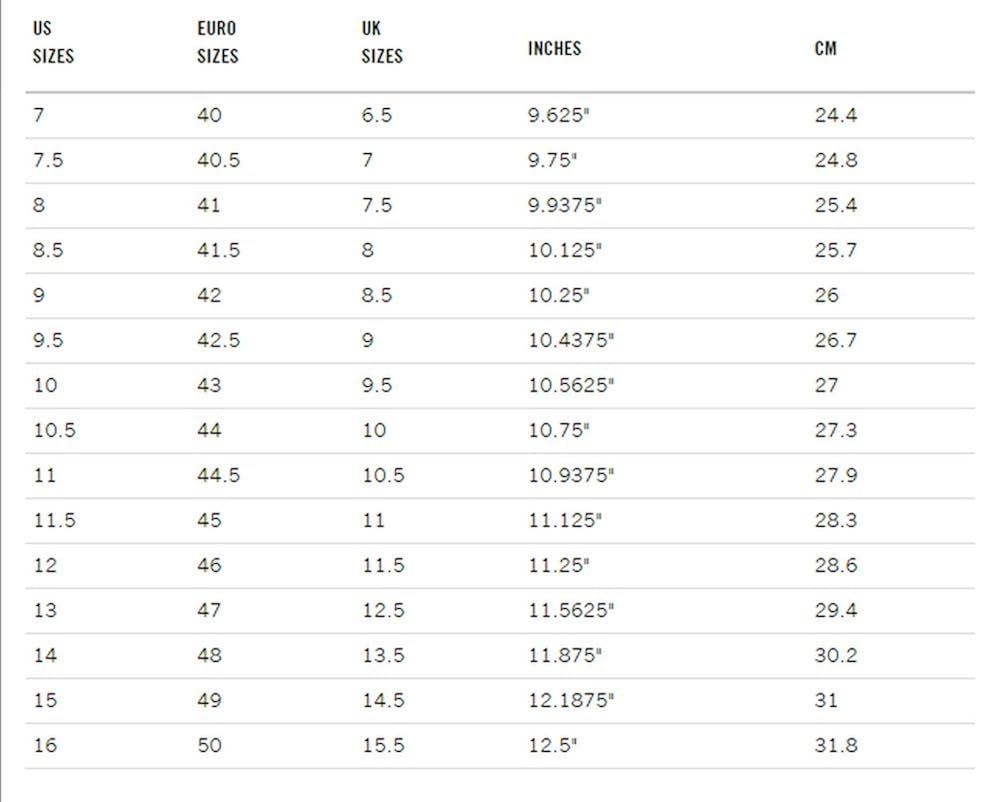Click the 12.5" inches value

point(552,745)
